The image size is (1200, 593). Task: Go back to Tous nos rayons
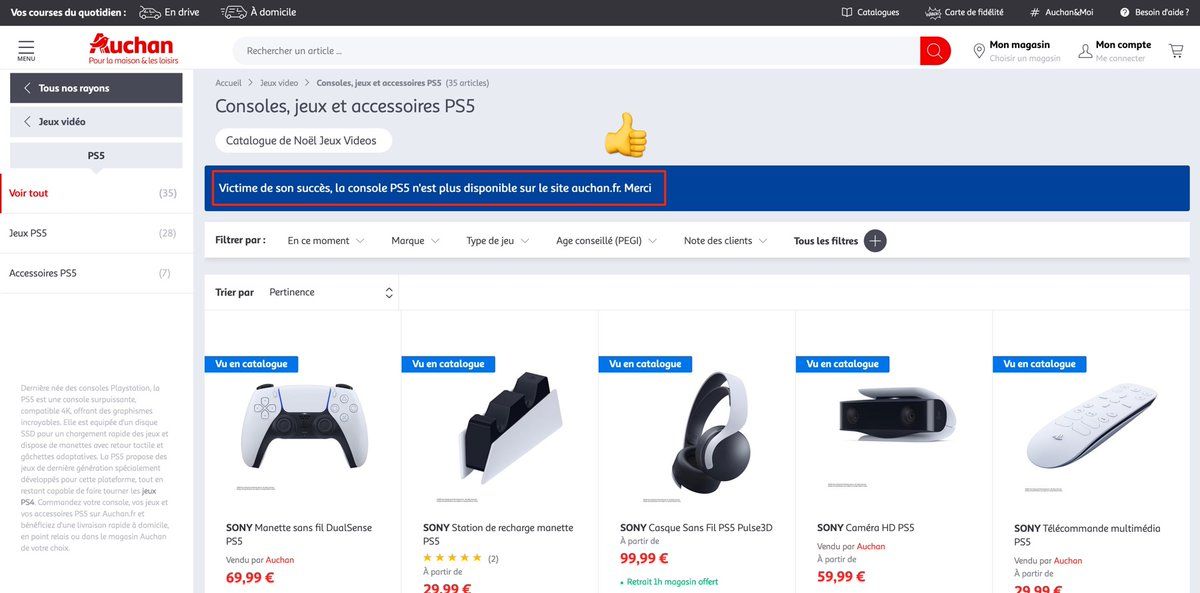pyautogui.click(x=96, y=88)
